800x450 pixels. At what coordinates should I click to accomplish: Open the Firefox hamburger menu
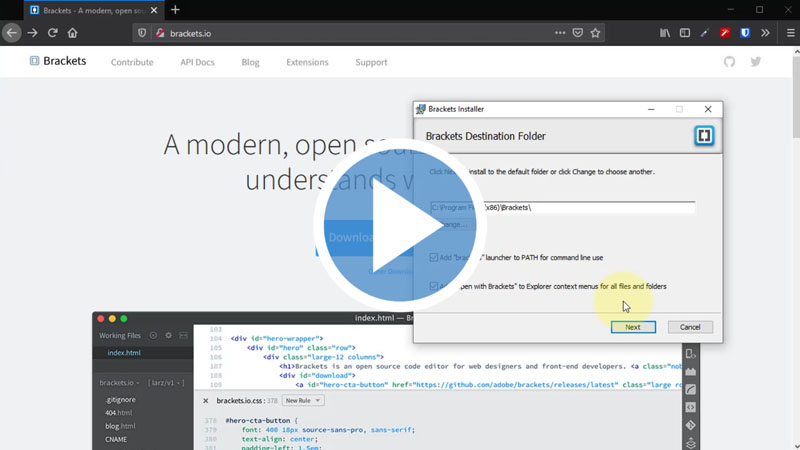[x=786, y=33]
